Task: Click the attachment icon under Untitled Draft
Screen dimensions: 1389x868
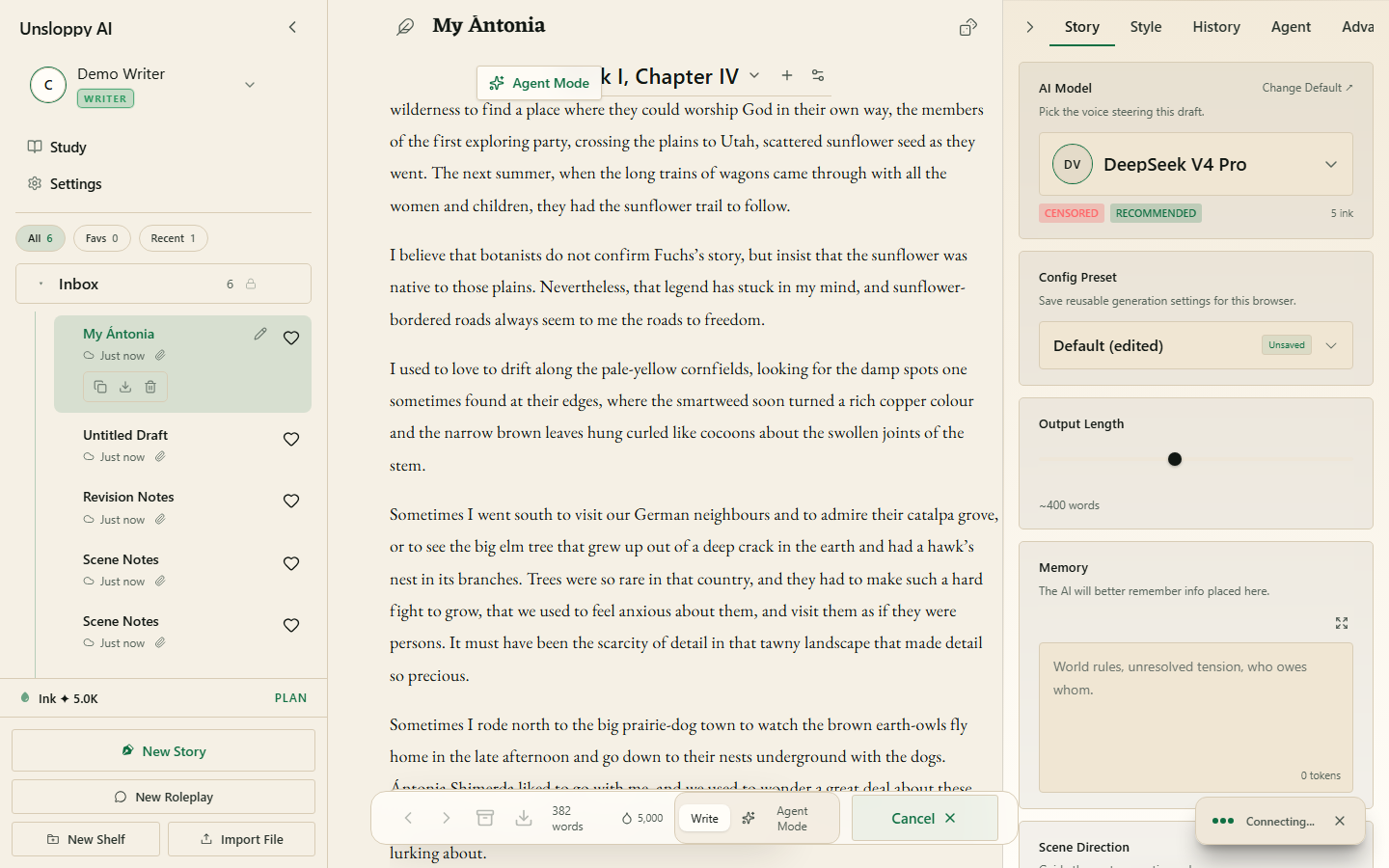Action: [x=160, y=456]
